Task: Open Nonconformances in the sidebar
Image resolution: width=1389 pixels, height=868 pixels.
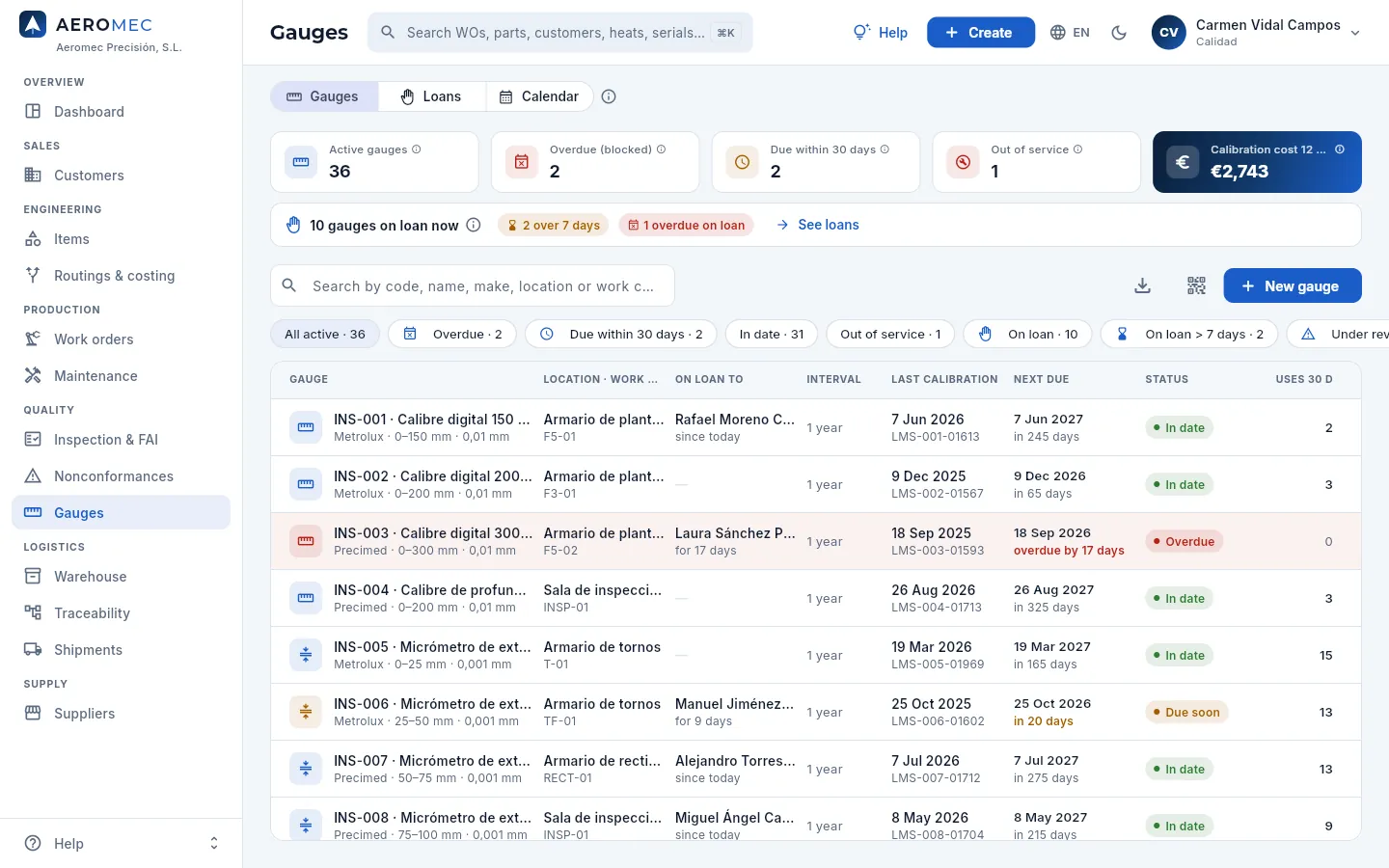Action: point(121,476)
